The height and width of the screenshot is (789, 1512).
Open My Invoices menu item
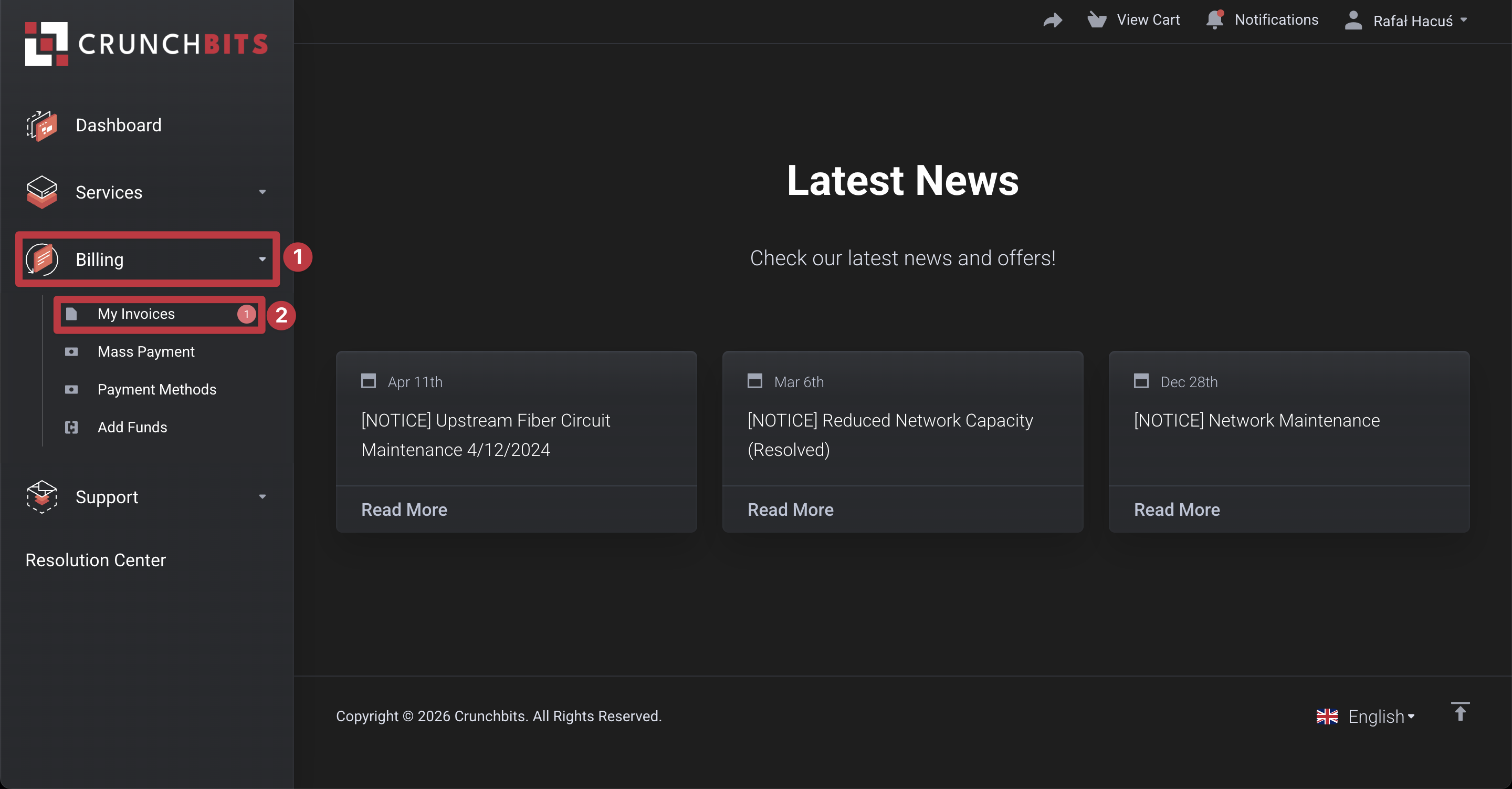(136, 314)
